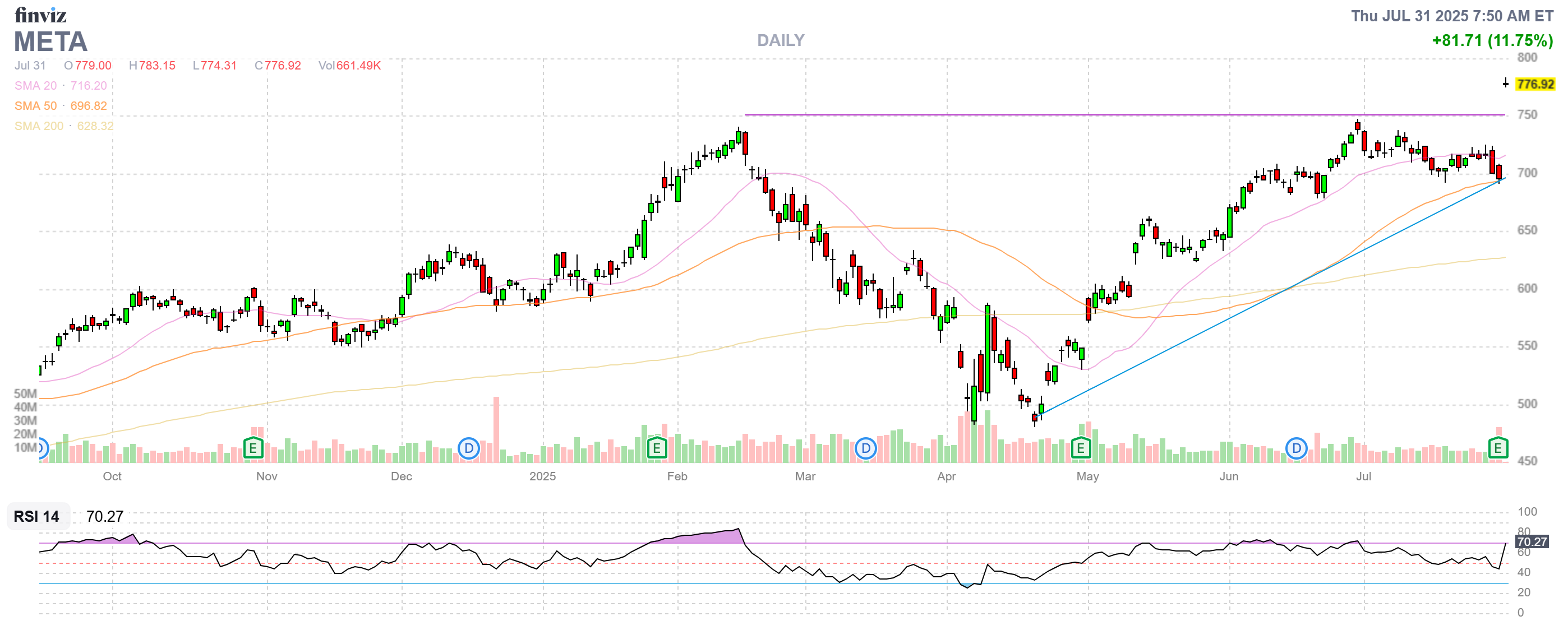Screen dimensions: 1568x630
Task: Click the dividend D marker in December
Action: point(469,449)
